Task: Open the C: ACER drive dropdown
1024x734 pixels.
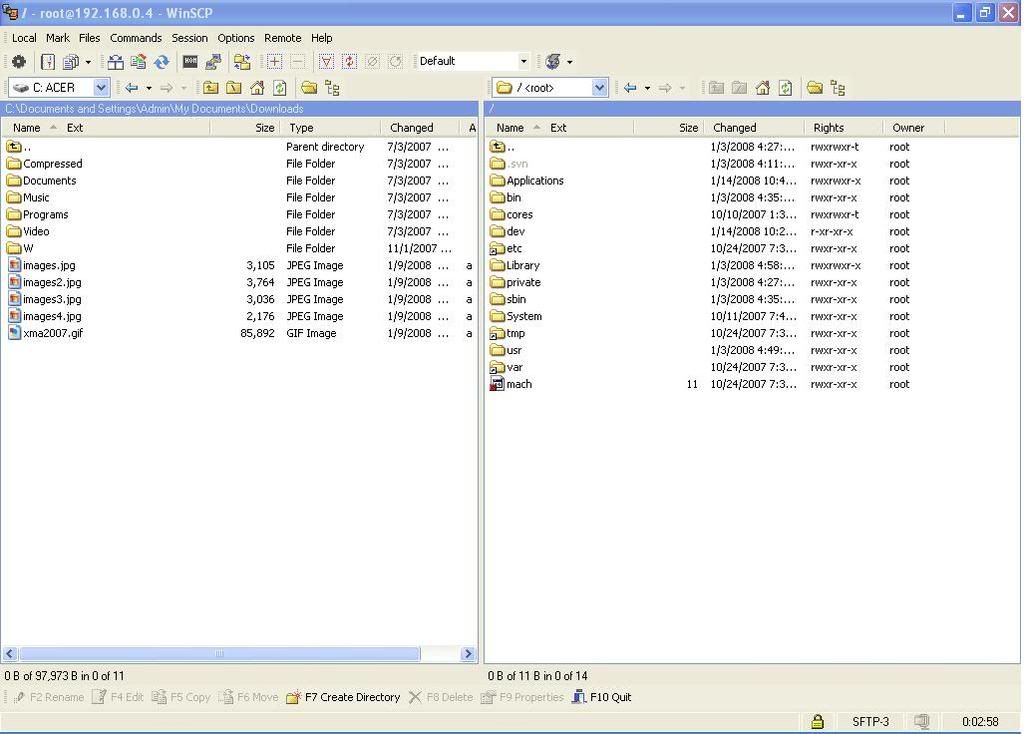Action: [101, 88]
